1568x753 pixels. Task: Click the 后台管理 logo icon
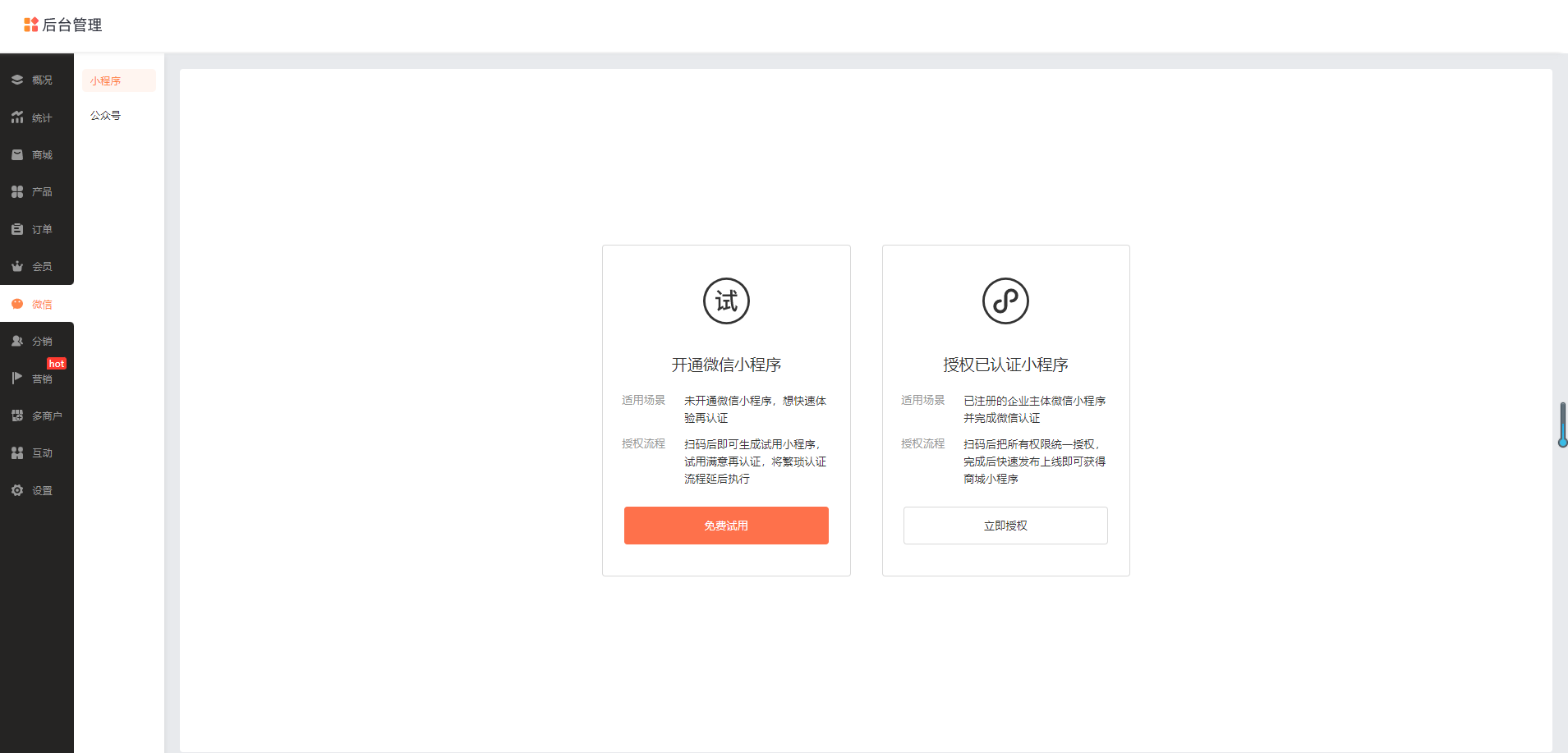[x=31, y=25]
